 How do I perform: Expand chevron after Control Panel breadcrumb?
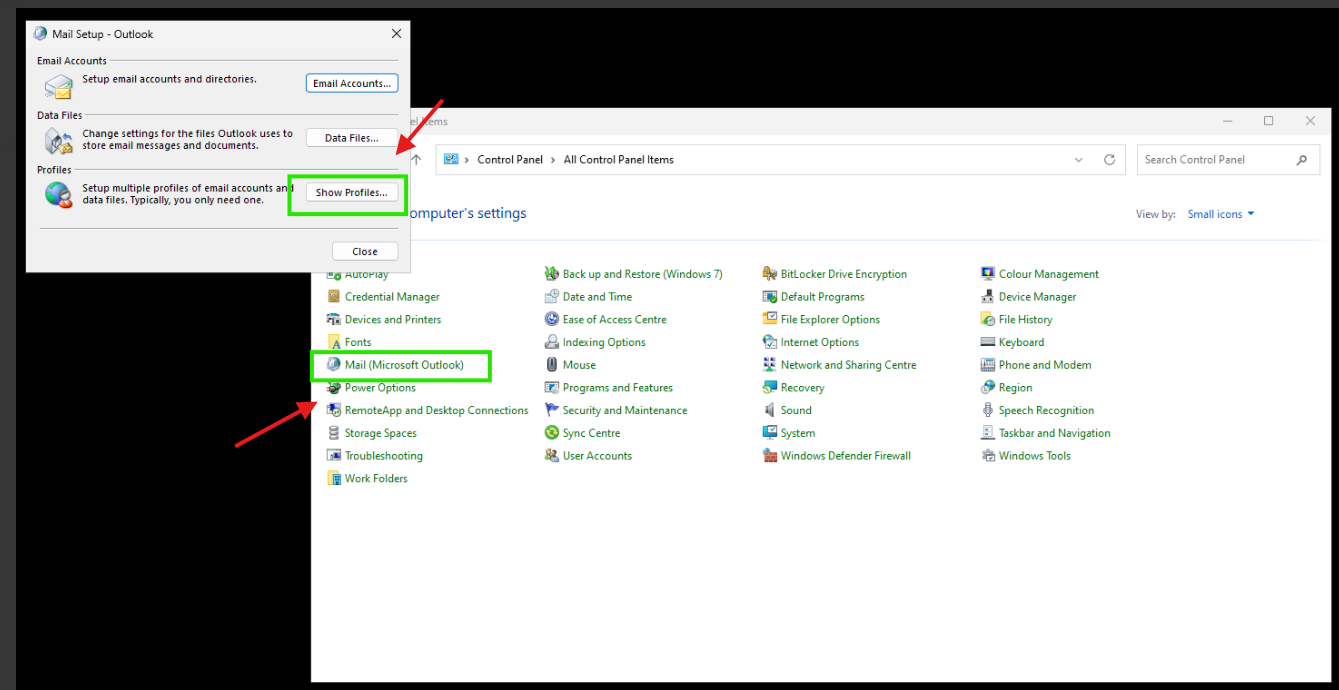click(553, 160)
